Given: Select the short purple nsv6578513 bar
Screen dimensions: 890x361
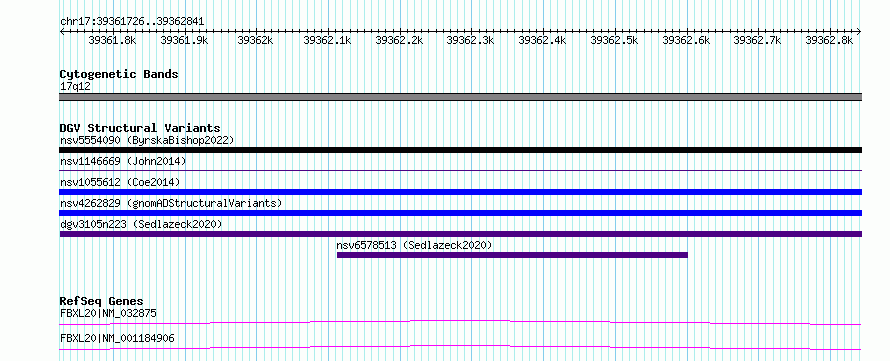Looking at the screenshot, I should (512, 255).
